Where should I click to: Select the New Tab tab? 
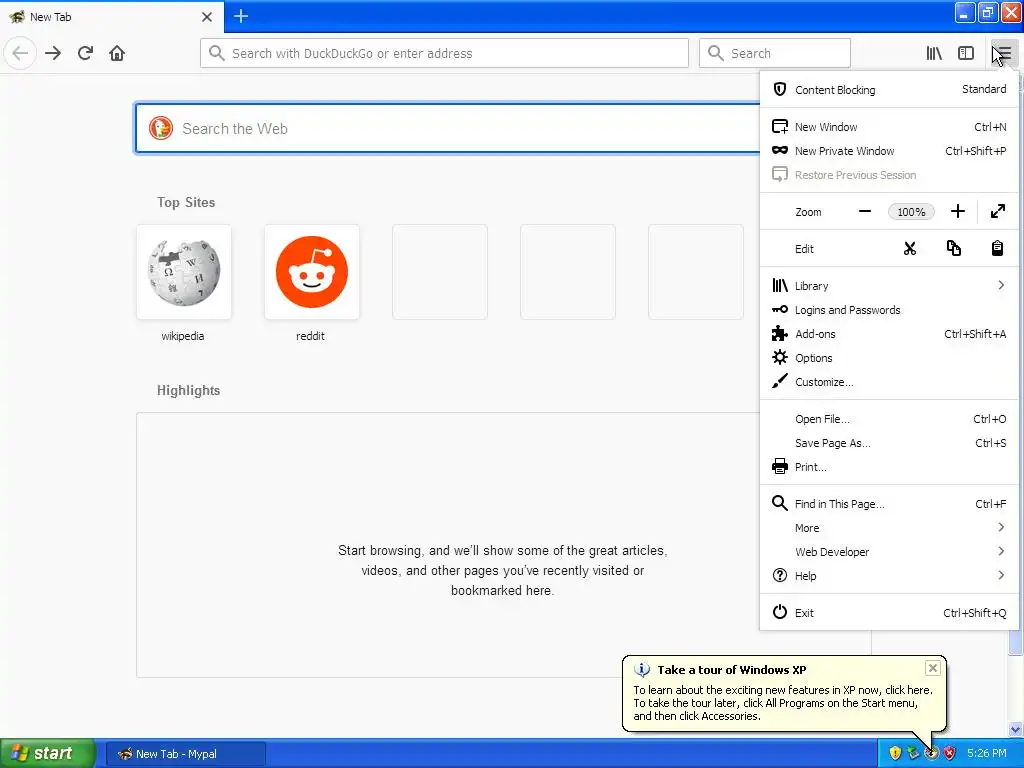pyautogui.click(x=111, y=17)
